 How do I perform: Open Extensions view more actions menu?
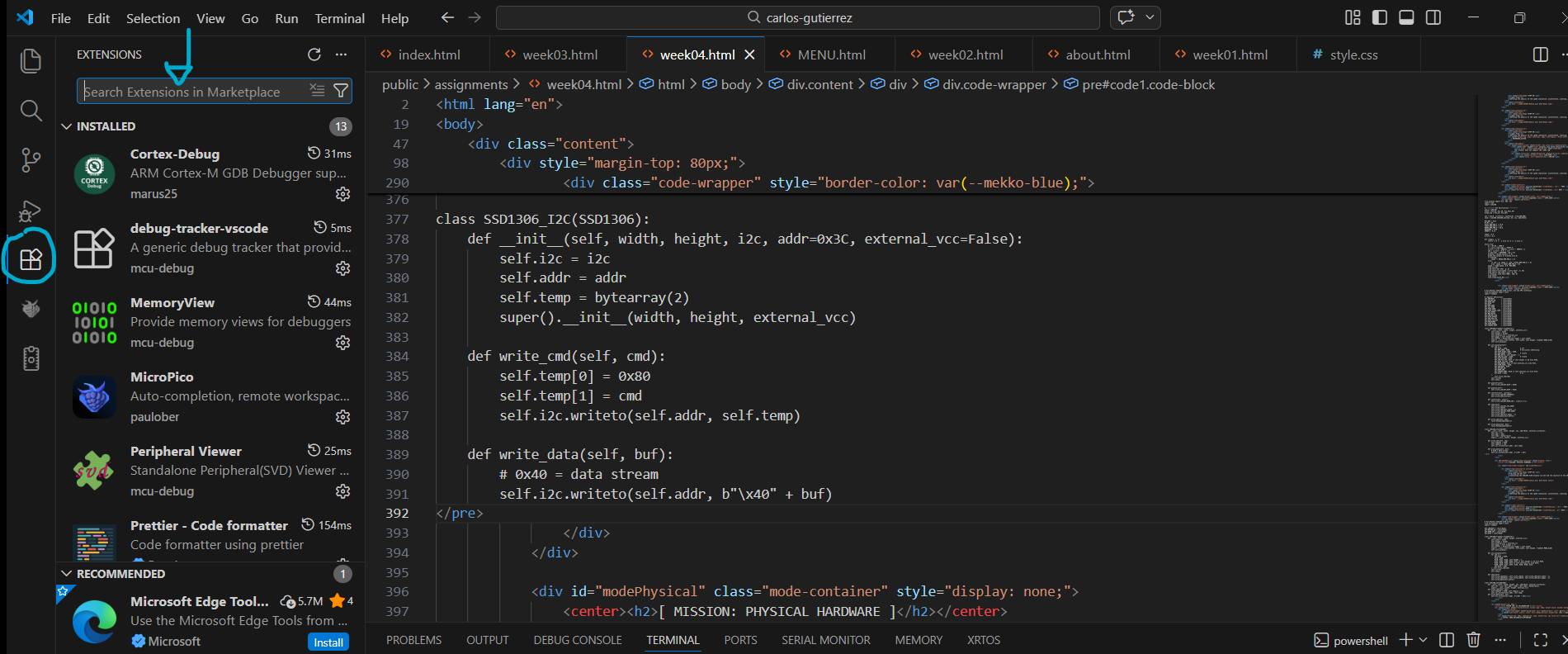click(341, 54)
